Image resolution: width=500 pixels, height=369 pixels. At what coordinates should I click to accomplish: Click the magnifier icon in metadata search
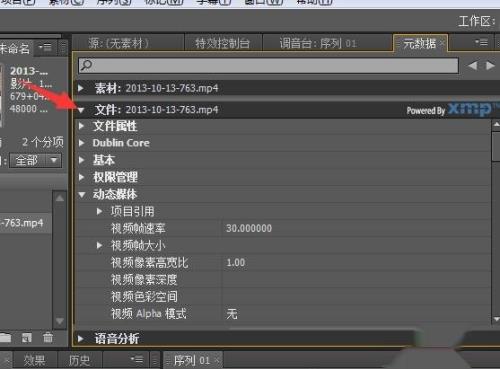(x=87, y=65)
